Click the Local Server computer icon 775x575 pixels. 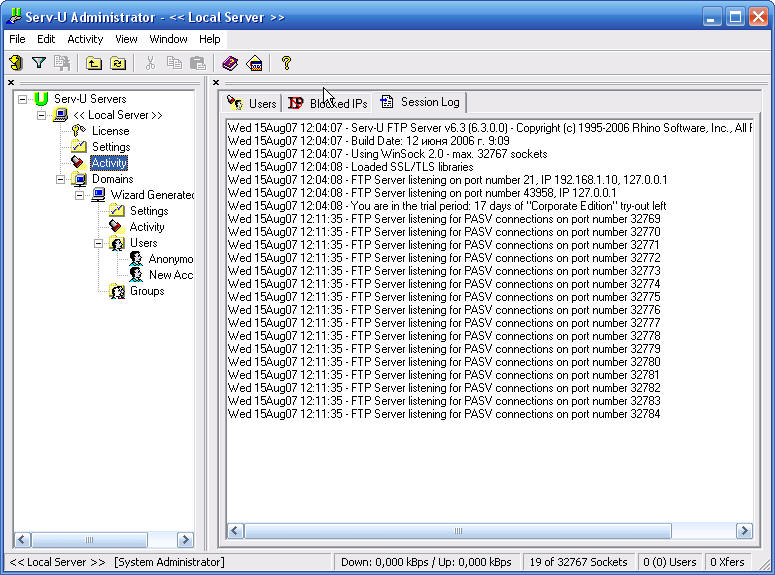(x=60, y=115)
